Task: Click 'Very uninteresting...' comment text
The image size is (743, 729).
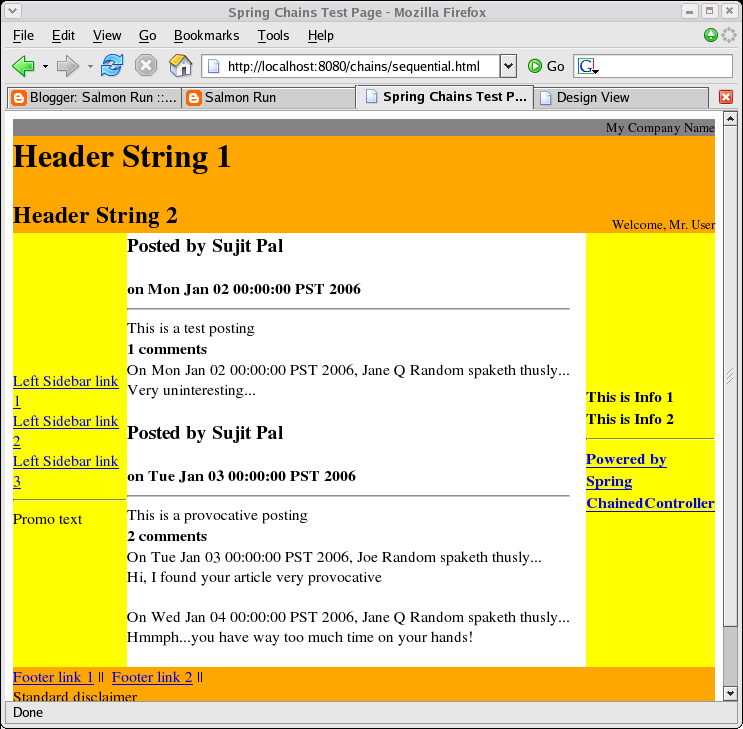Action: [x=191, y=391]
